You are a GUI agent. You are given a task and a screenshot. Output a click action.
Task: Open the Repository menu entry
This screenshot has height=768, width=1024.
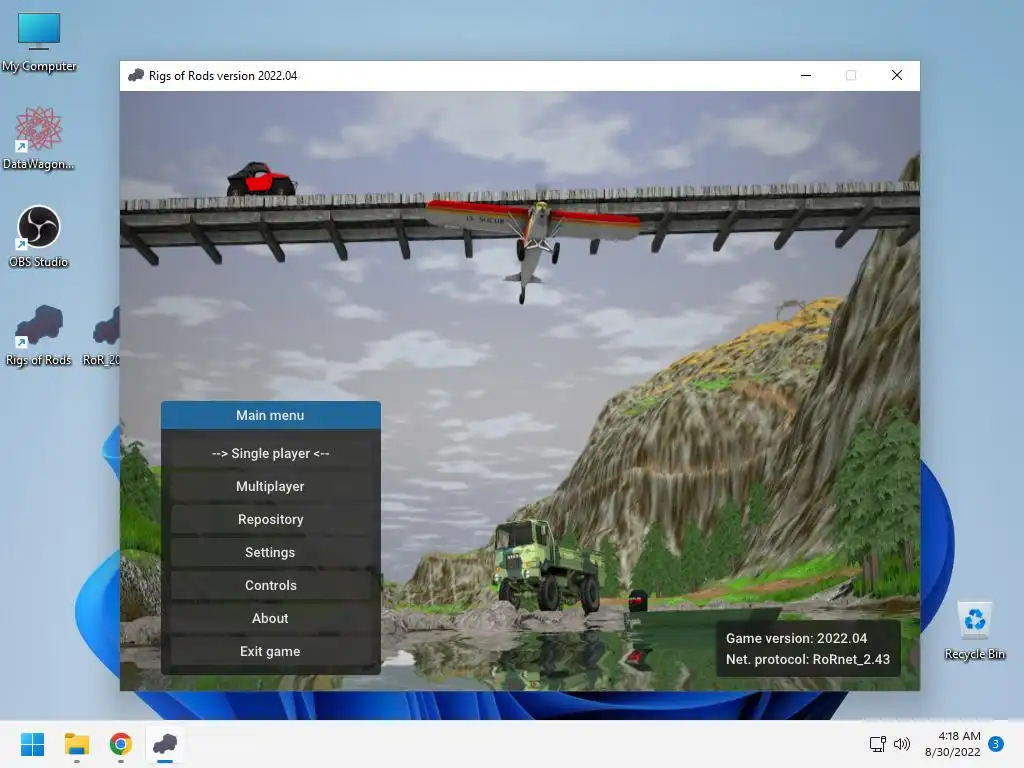[x=270, y=519]
